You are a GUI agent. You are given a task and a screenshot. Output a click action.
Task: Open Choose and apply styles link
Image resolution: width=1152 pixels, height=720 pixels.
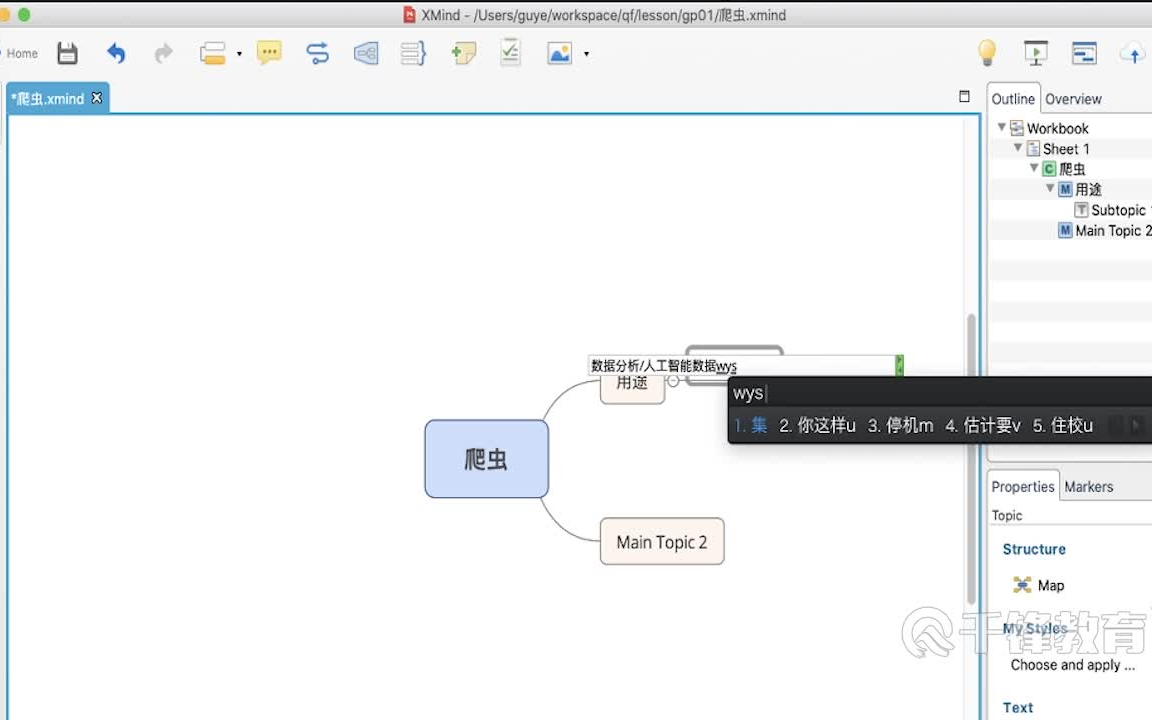1073,665
